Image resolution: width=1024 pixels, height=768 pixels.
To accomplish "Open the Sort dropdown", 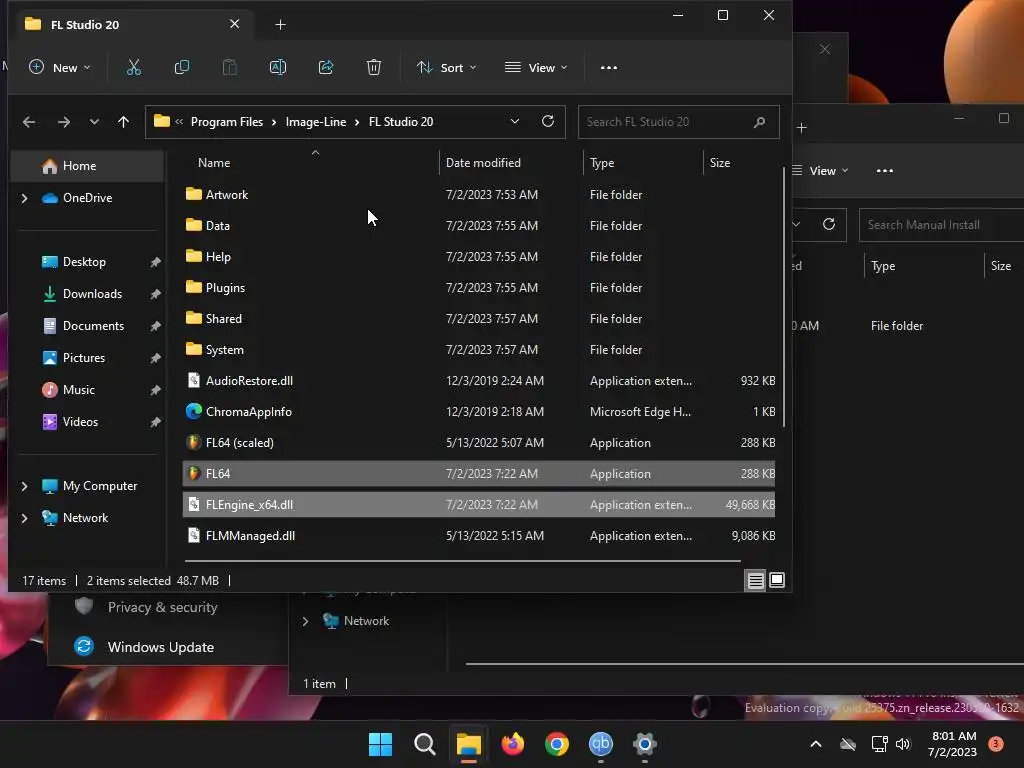I will 447,67.
